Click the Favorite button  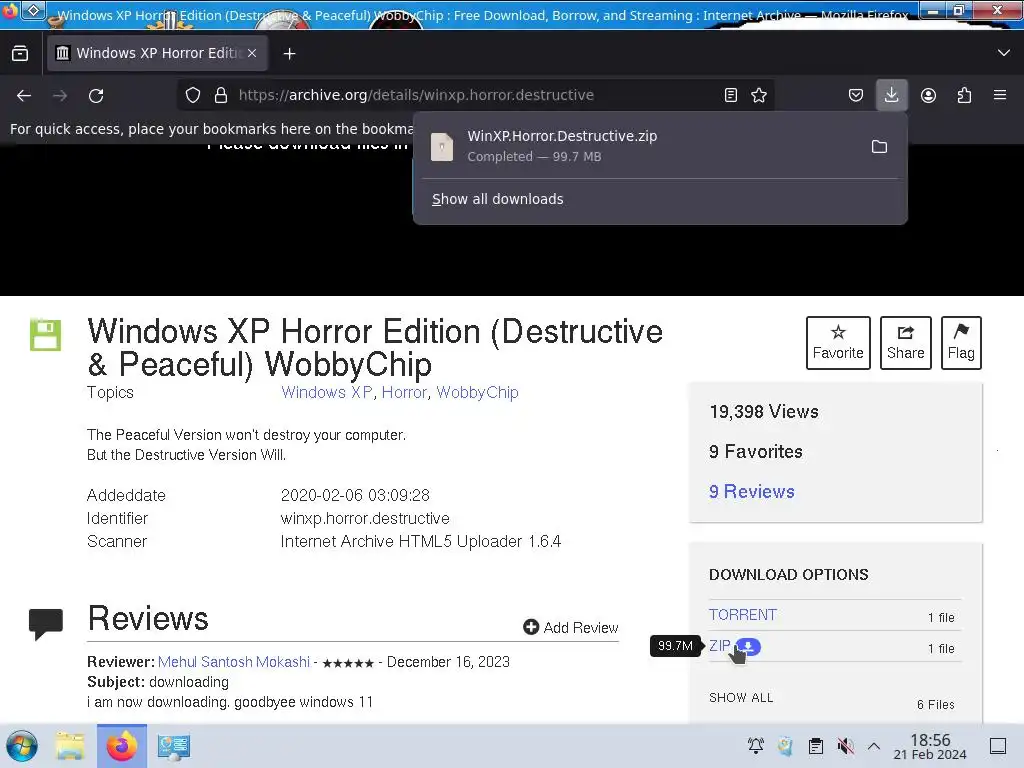pos(838,343)
